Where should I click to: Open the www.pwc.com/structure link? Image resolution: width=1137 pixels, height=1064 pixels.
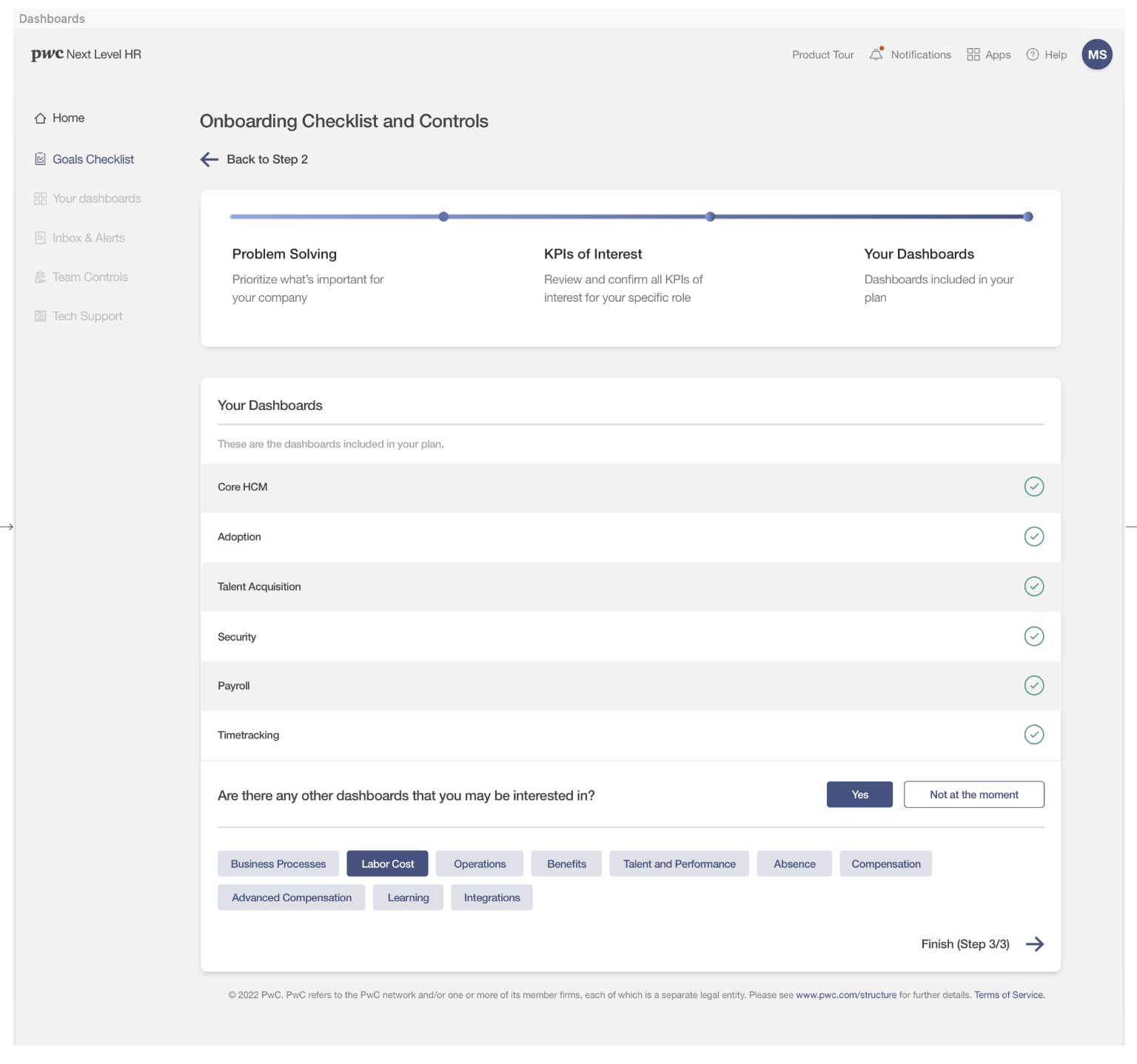tap(846, 995)
